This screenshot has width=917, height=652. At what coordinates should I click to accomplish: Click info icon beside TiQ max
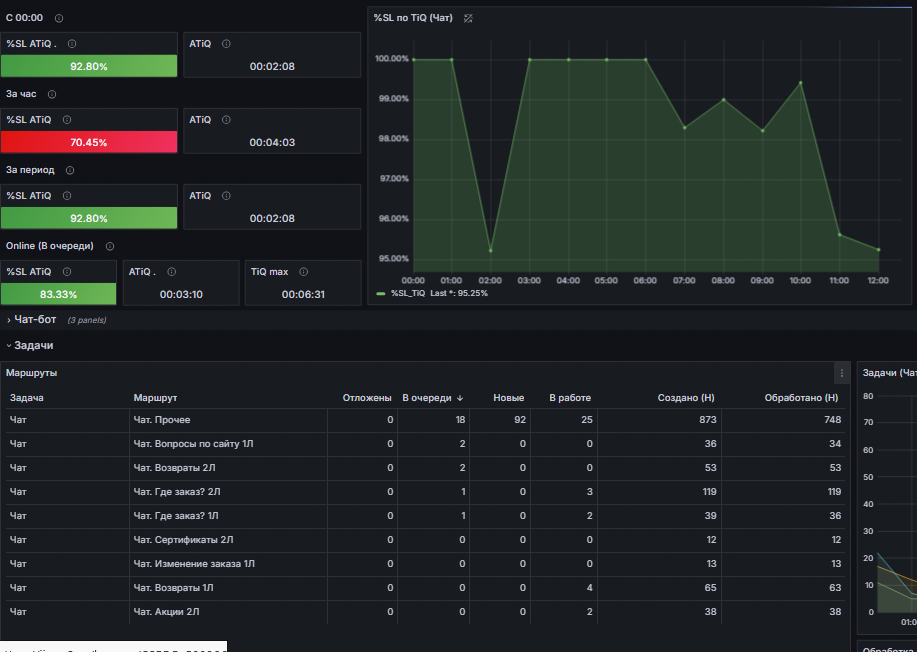tap(303, 272)
